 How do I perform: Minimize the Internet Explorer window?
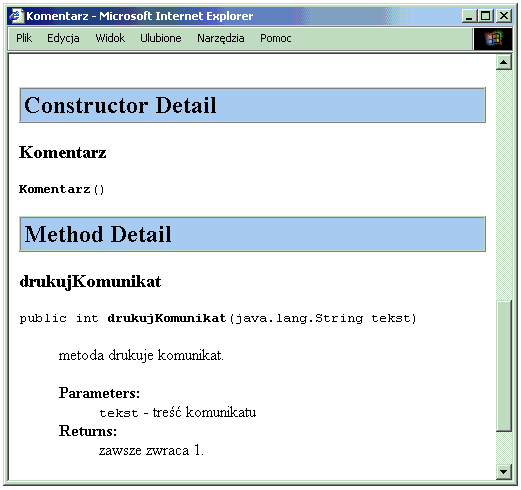click(x=469, y=16)
